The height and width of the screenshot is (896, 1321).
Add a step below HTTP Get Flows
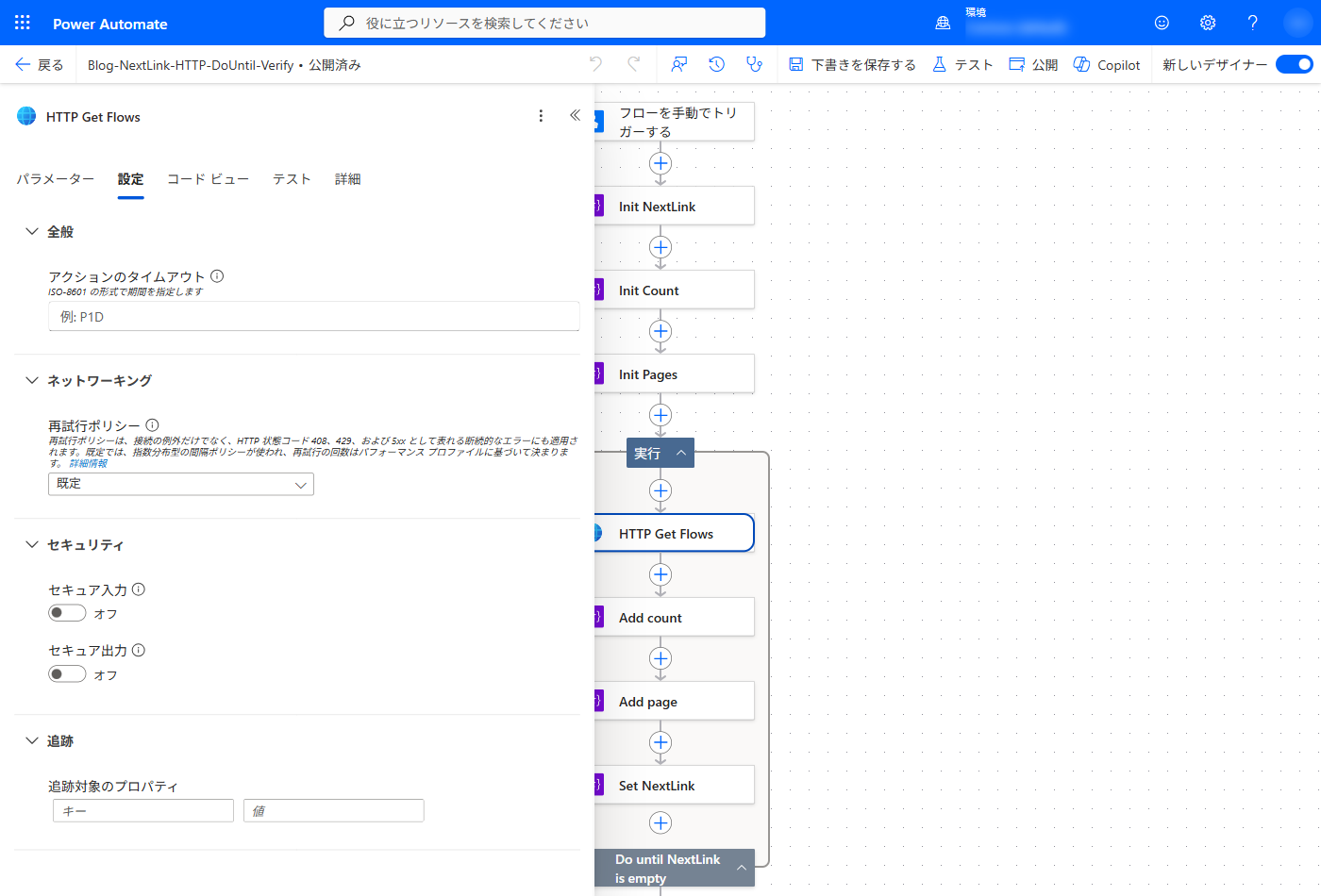click(660, 574)
